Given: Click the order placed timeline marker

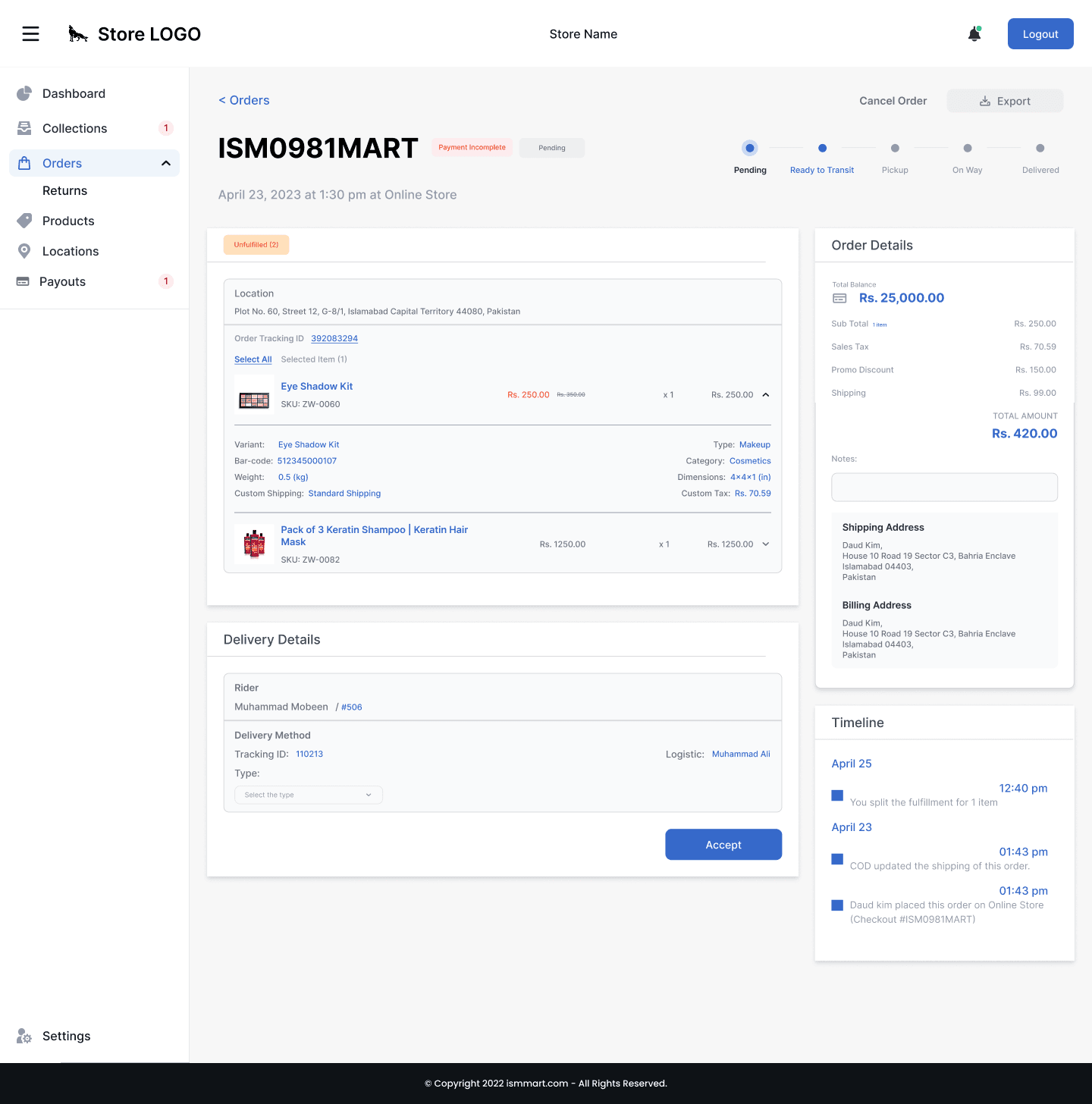Looking at the screenshot, I should (x=837, y=905).
